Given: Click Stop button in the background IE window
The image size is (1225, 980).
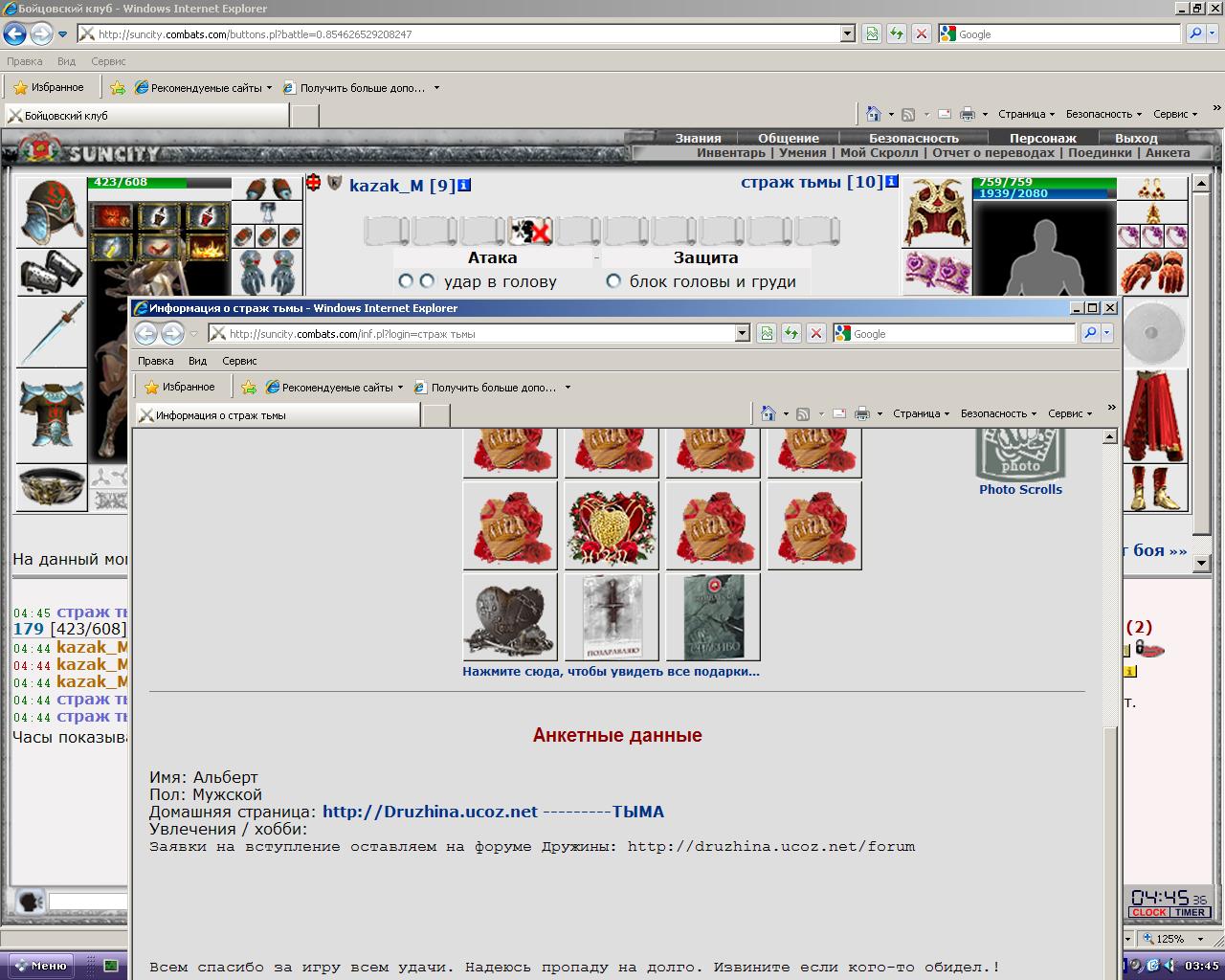Looking at the screenshot, I should click(x=921, y=33).
